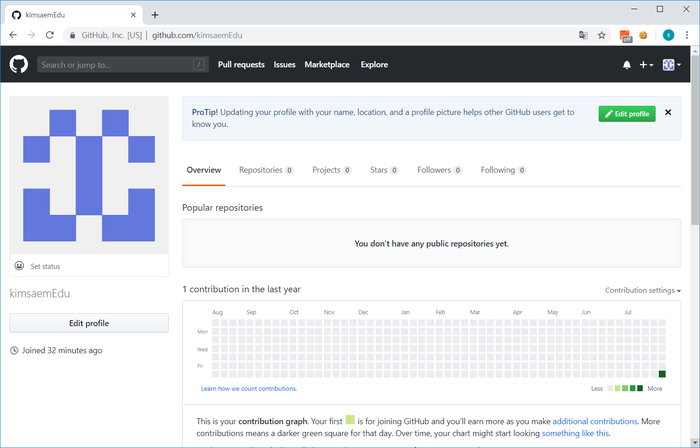This screenshot has width=700, height=448.
Task: Open the Followers tab
Action: [x=439, y=170]
